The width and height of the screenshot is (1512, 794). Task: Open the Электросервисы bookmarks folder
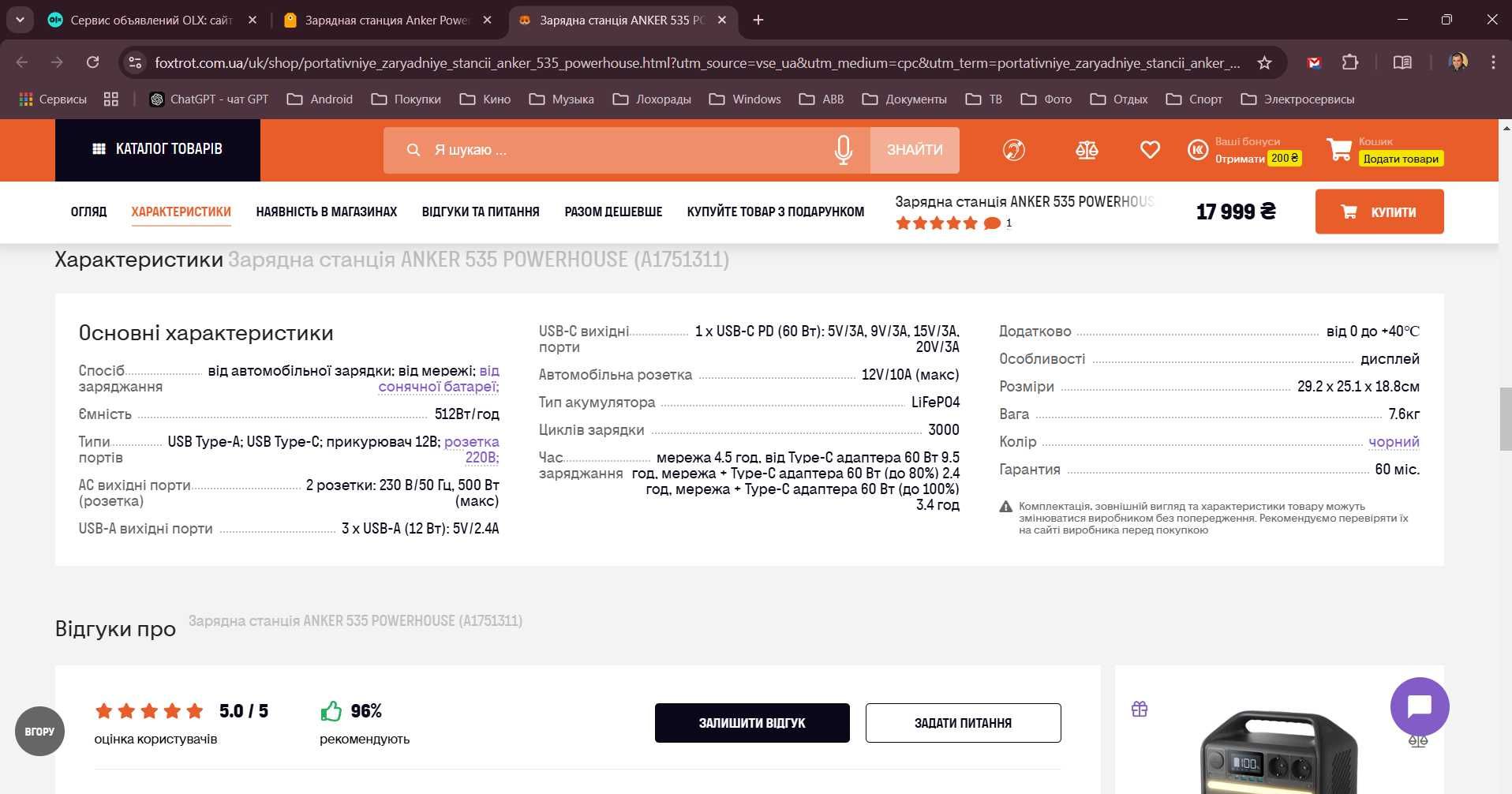pyautogui.click(x=1297, y=99)
